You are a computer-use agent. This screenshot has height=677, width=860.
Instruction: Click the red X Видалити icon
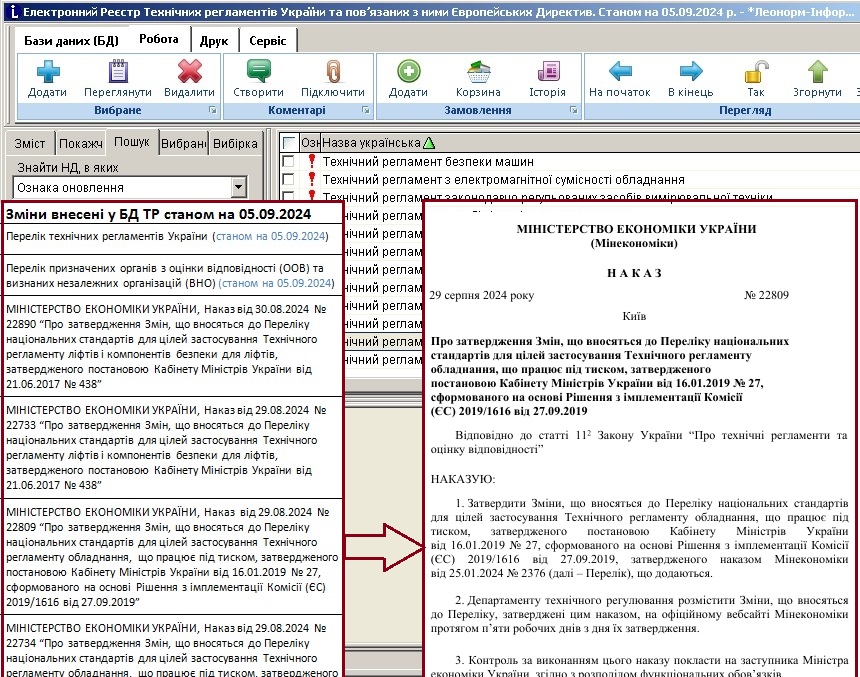tap(190, 72)
